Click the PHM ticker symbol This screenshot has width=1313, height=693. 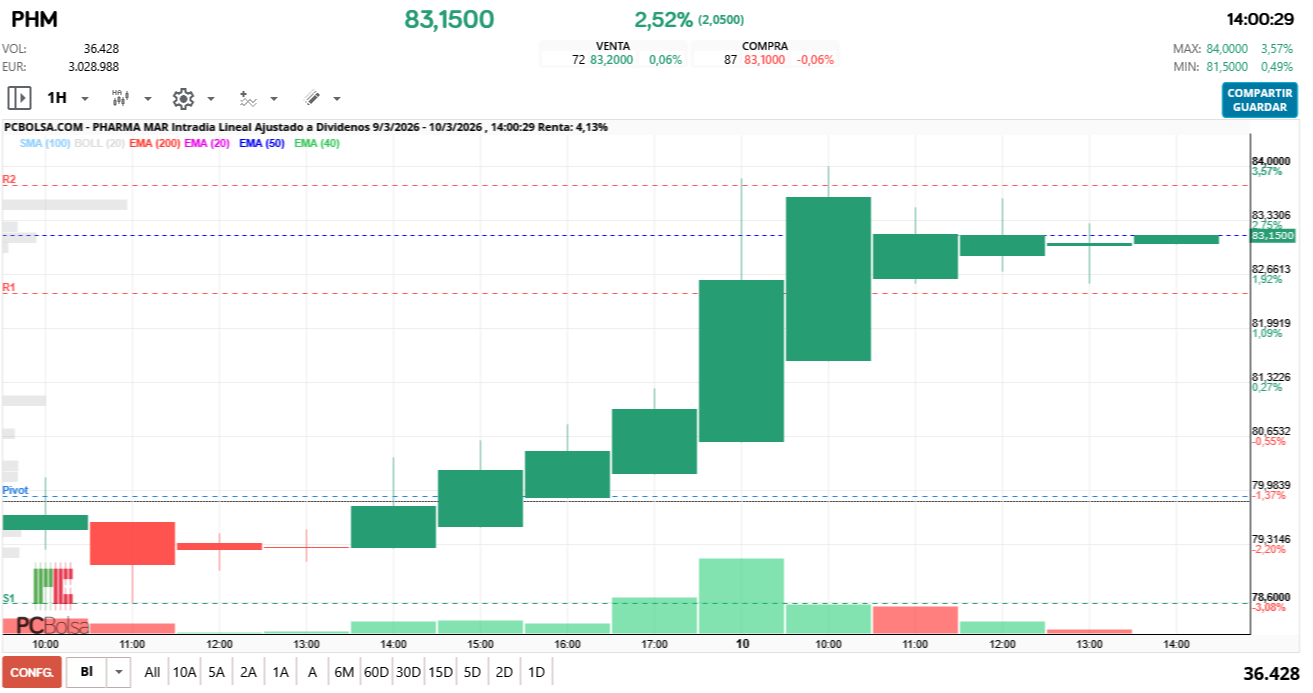[x=34, y=19]
